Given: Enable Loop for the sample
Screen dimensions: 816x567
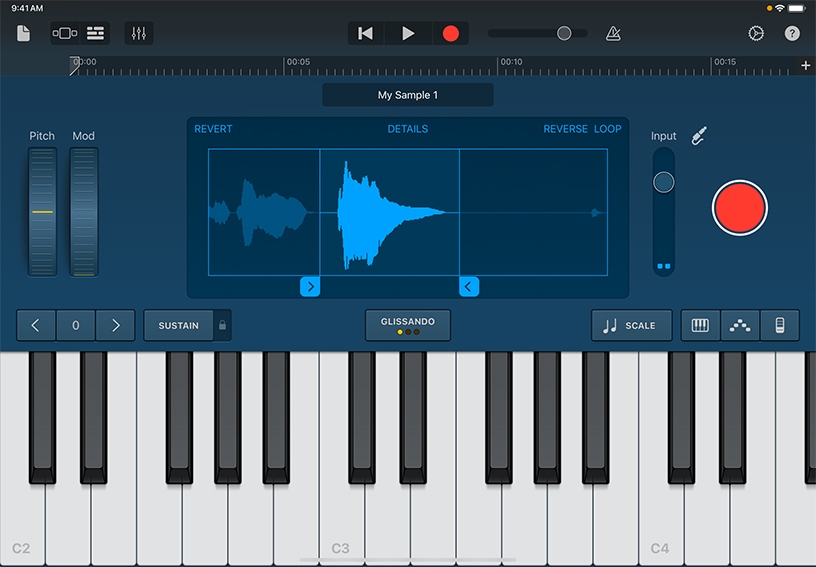Looking at the screenshot, I should coord(607,129).
